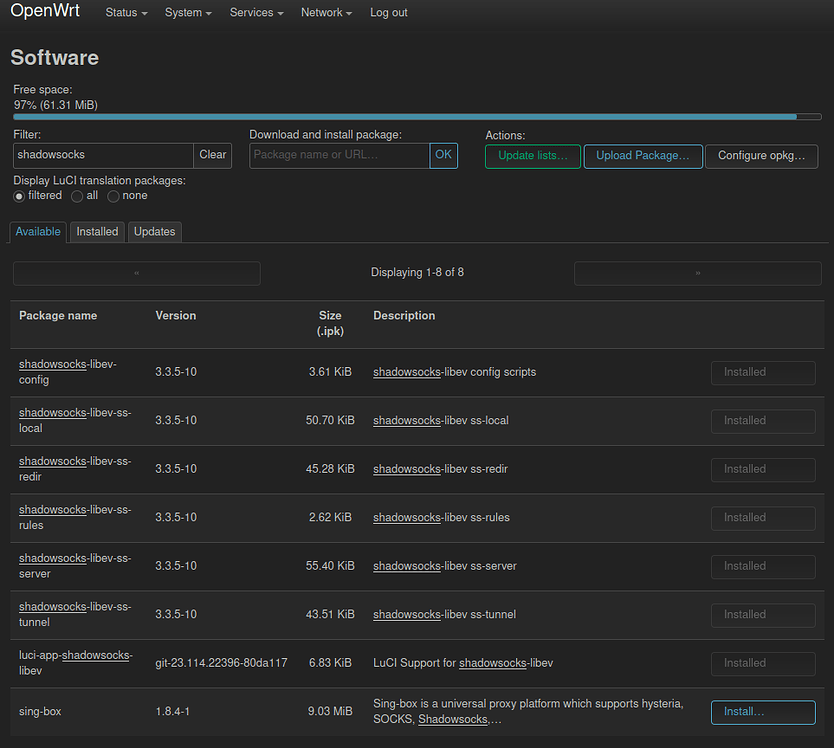Image resolution: width=834 pixels, height=748 pixels.
Task: Open the Services dropdown
Action: [x=256, y=12]
